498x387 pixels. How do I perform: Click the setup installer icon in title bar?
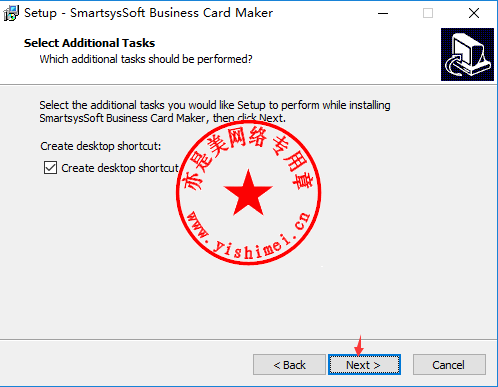pyautogui.click(x=11, y=13)
